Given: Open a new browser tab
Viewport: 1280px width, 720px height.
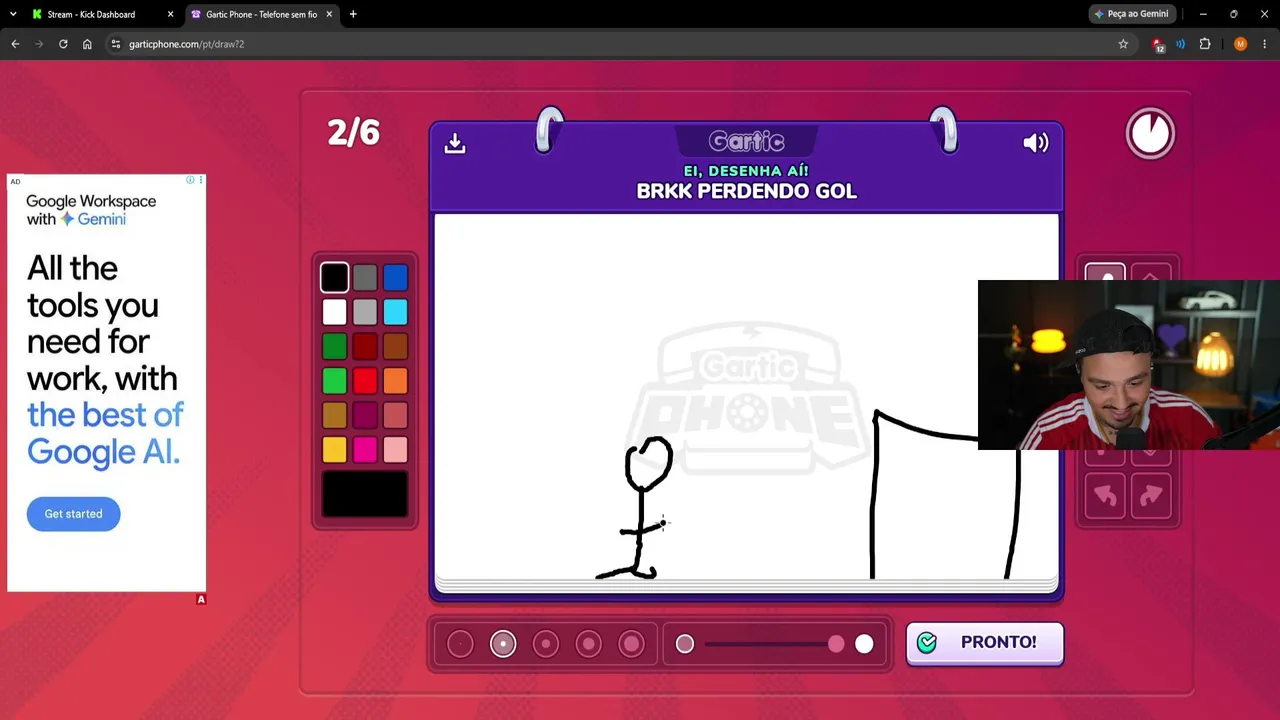Looking at the screenshot, I should pos(353,14).
